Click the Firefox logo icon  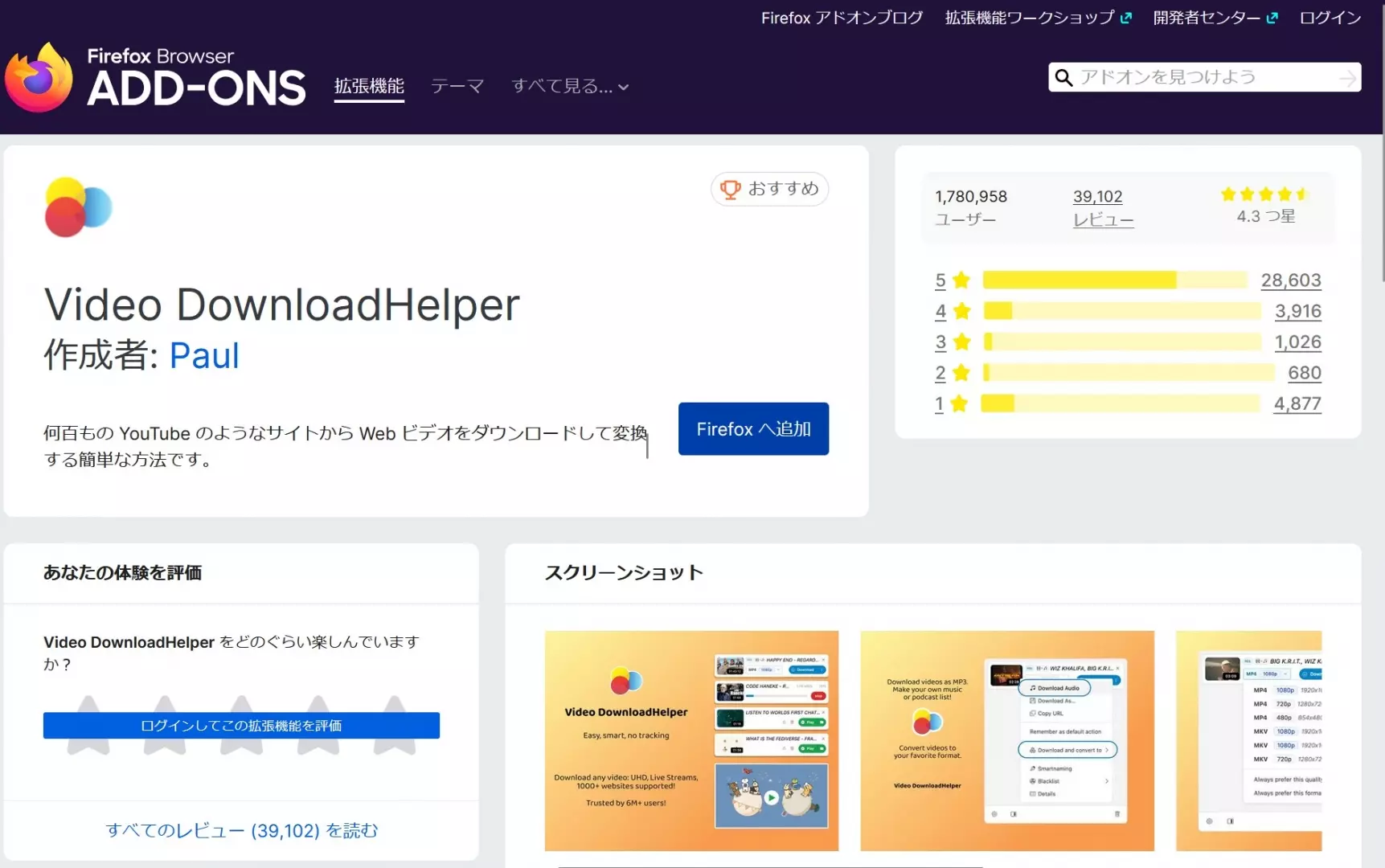tap(39, 78)
